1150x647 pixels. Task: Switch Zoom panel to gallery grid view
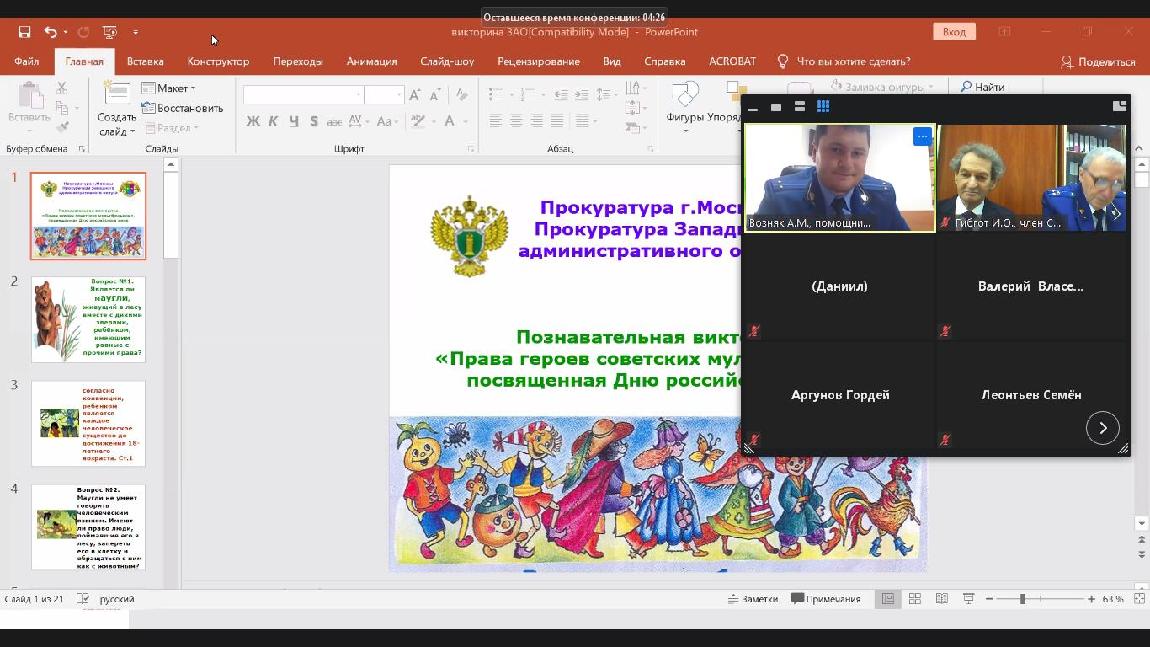[x=823, y=106]
